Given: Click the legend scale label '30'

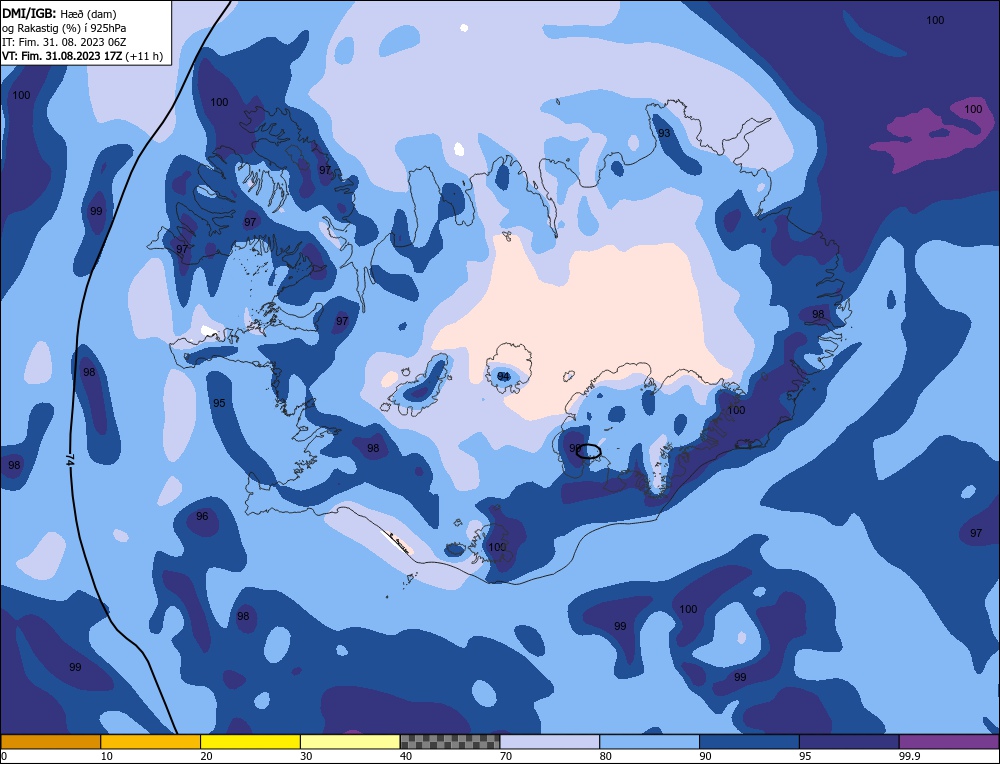Looking at the screenshot, I should click(x=307, y=756).
